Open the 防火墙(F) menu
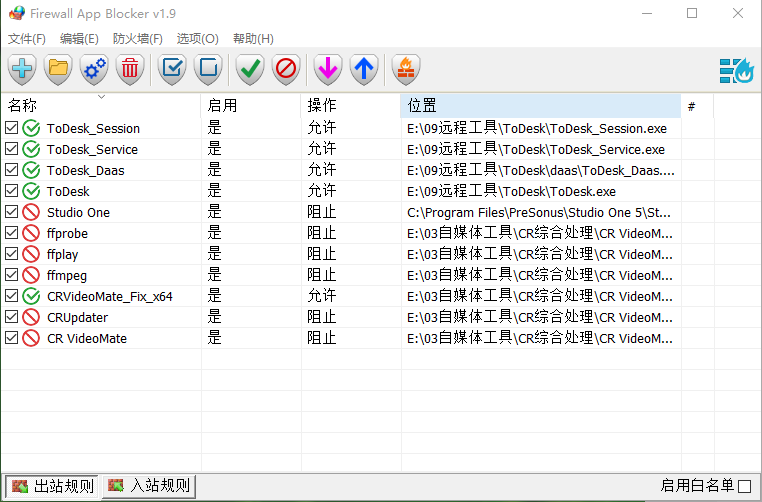Screen dimensions: 762x502 pyautogui.click(x=138, y=38)
